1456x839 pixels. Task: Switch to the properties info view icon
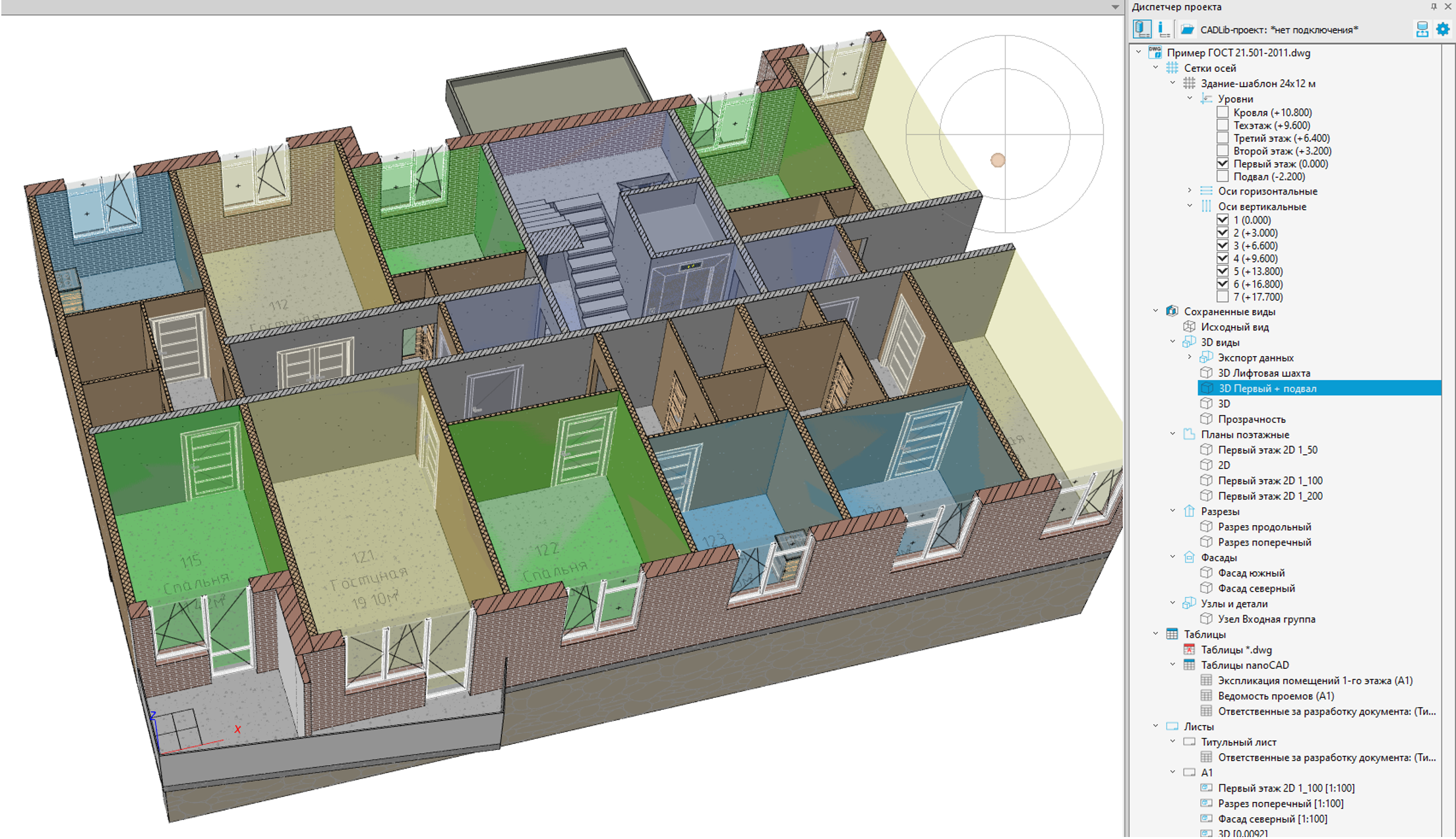pos(1164,30)
